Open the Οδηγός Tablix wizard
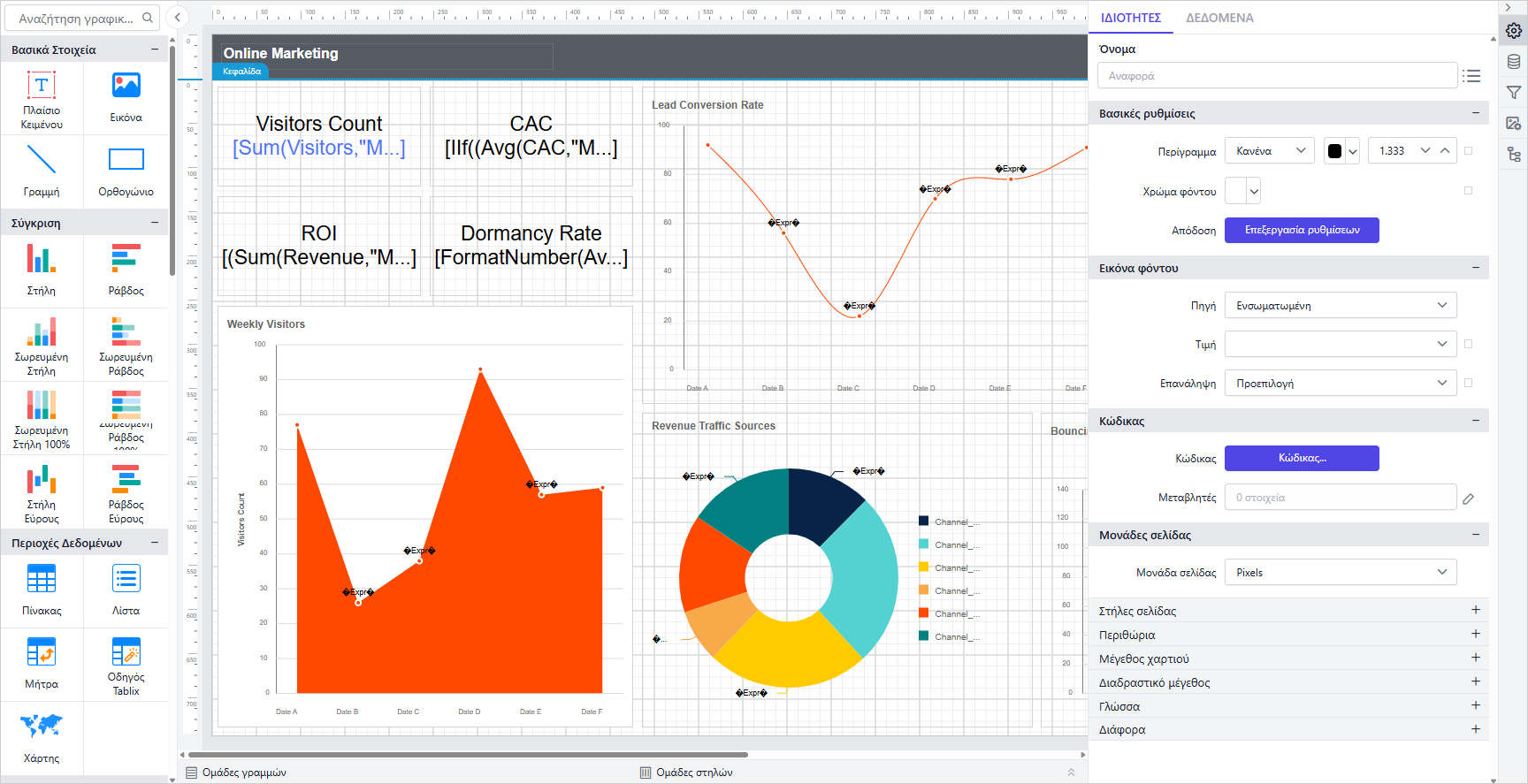 click(x=126, y=665)
